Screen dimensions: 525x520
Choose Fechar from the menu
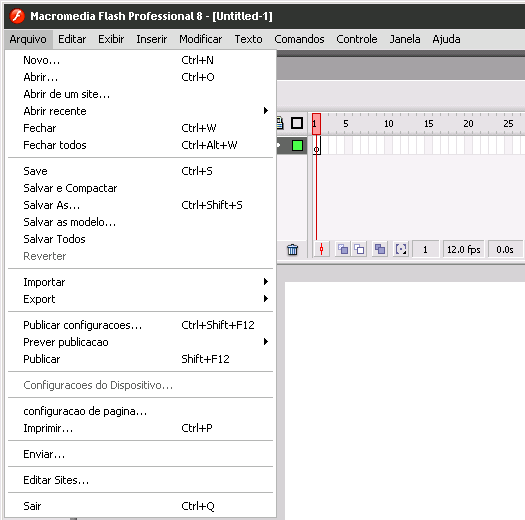(141, 128)
